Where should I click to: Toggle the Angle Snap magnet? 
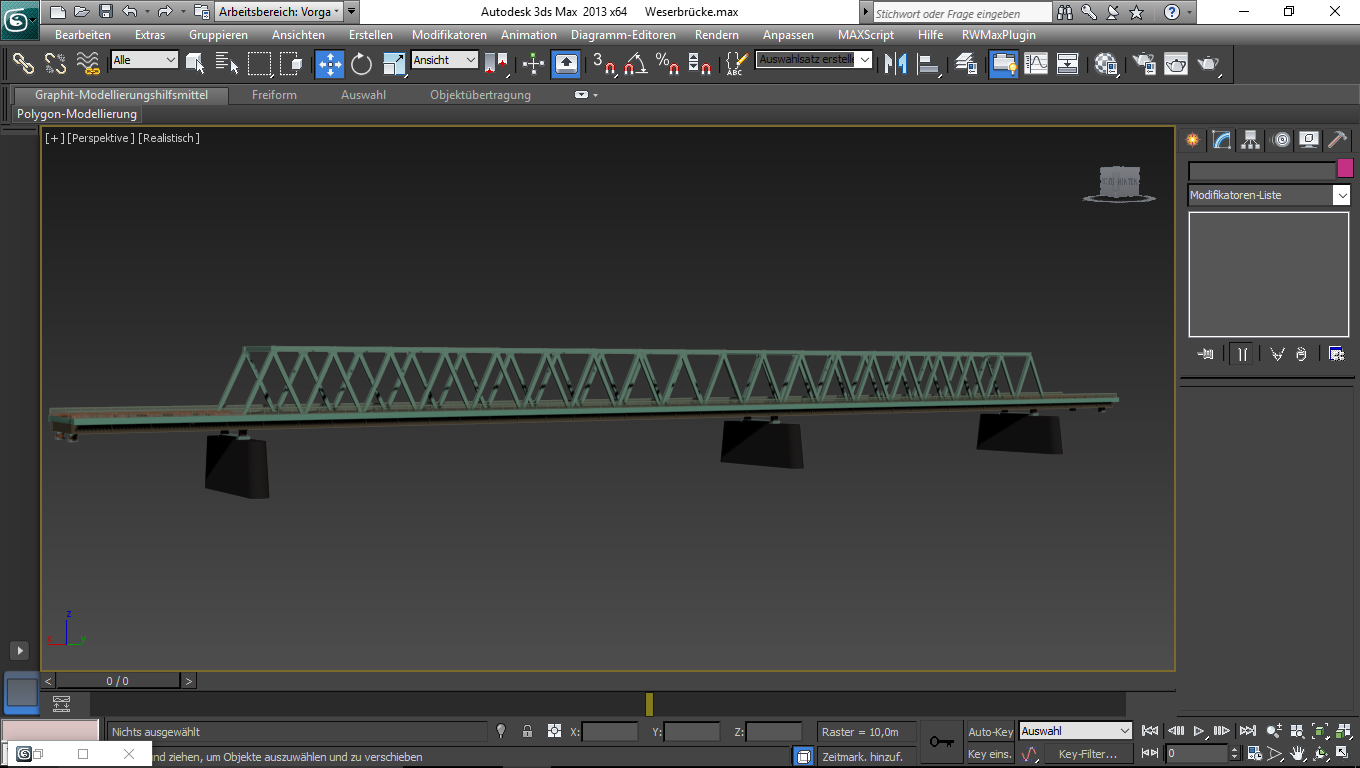tap(635, 64)
